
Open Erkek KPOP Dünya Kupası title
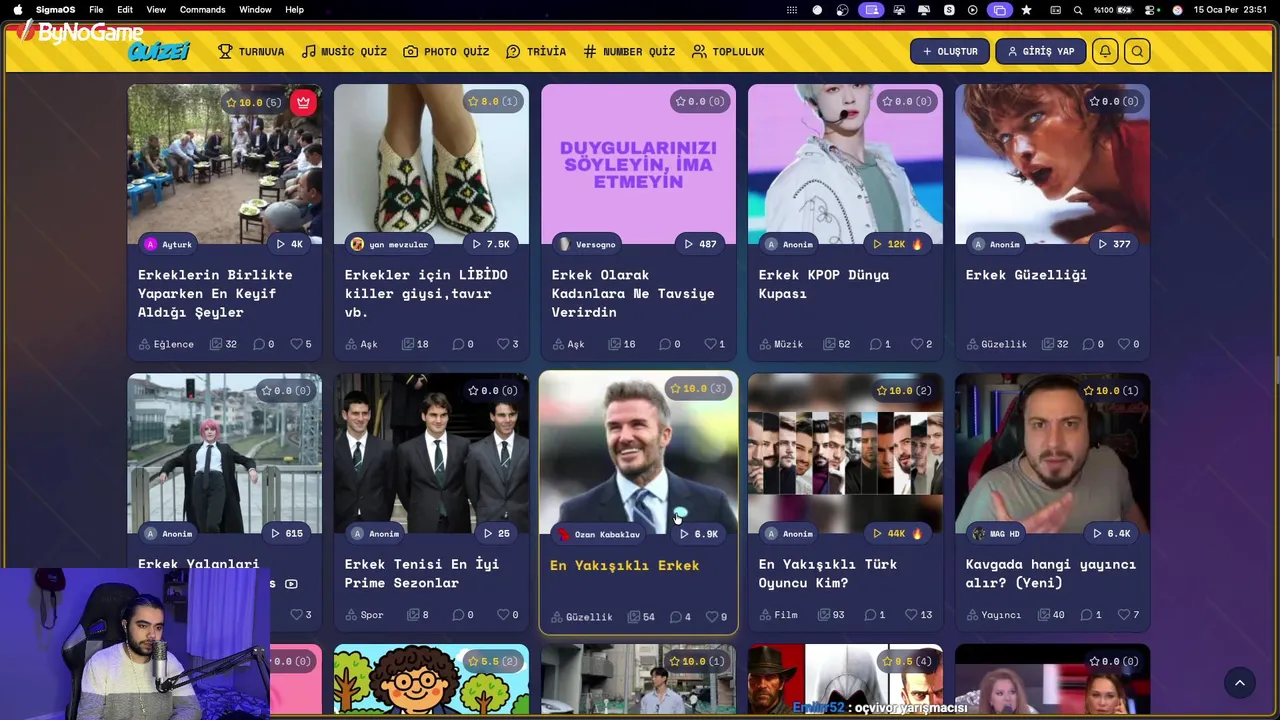[x=823, y=284]
